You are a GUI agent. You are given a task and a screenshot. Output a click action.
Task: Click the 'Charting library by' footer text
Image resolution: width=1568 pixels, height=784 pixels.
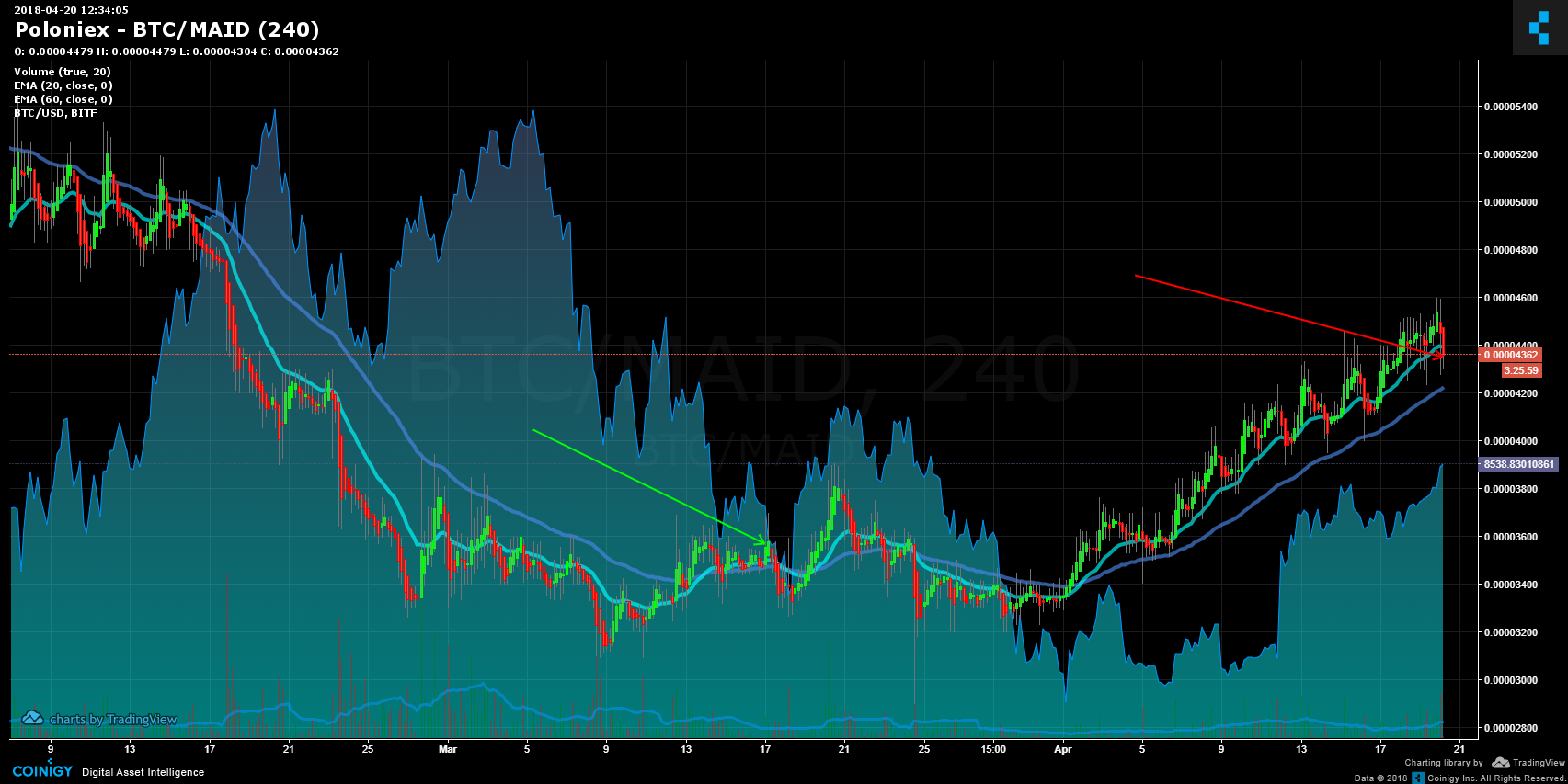(1444, 763)
